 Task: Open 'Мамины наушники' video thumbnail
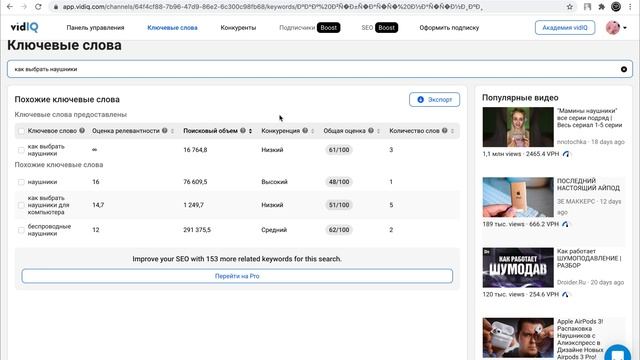coord(518,127)
